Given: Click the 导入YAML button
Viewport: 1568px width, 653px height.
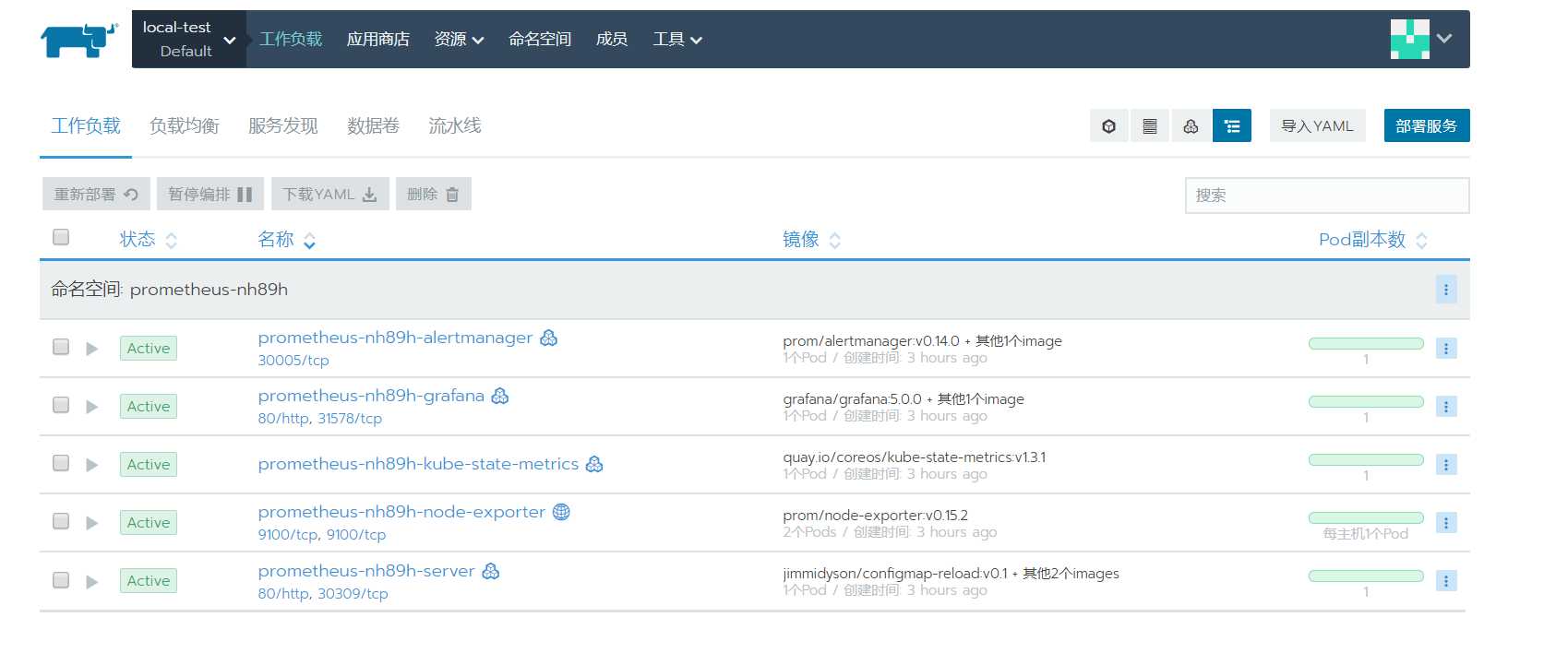Looking at the screenshot, I should point(1317,126).
